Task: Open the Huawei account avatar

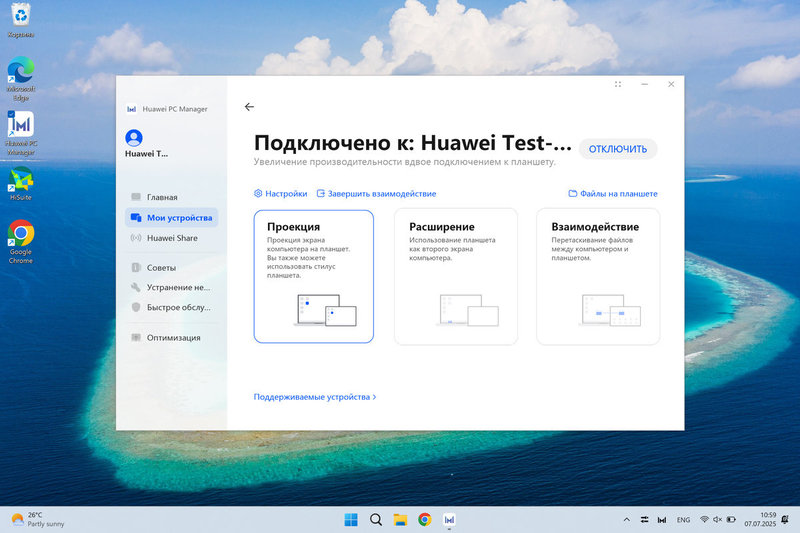Action: click(x=134, y=137)
